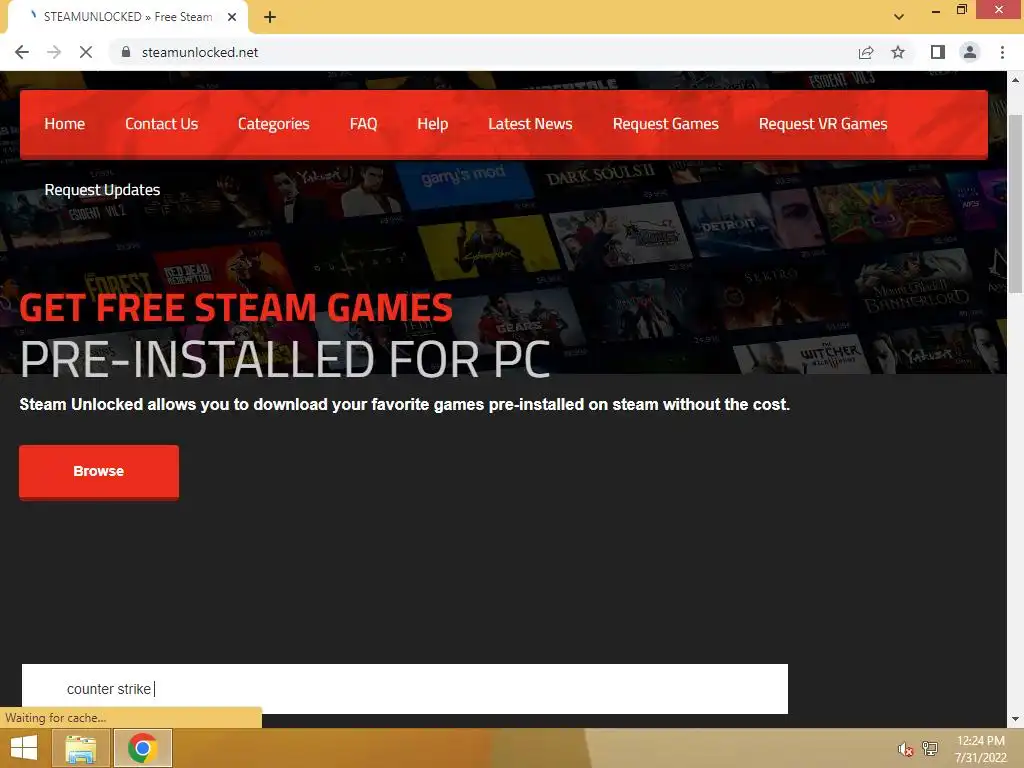
Task: Click the page vertical scrollbar thumb
Action: point(1016,204)
